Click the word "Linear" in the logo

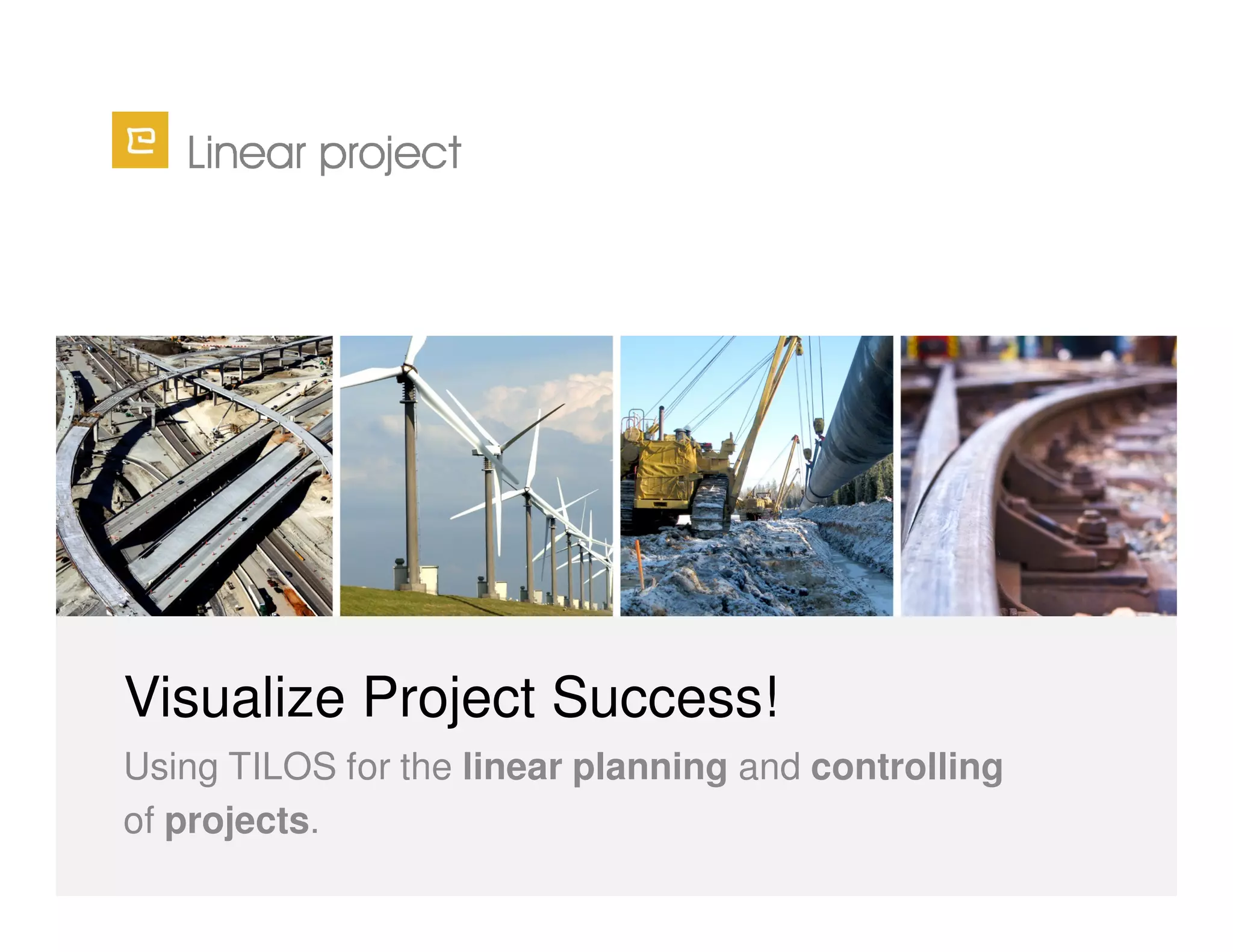click(246, 153)
